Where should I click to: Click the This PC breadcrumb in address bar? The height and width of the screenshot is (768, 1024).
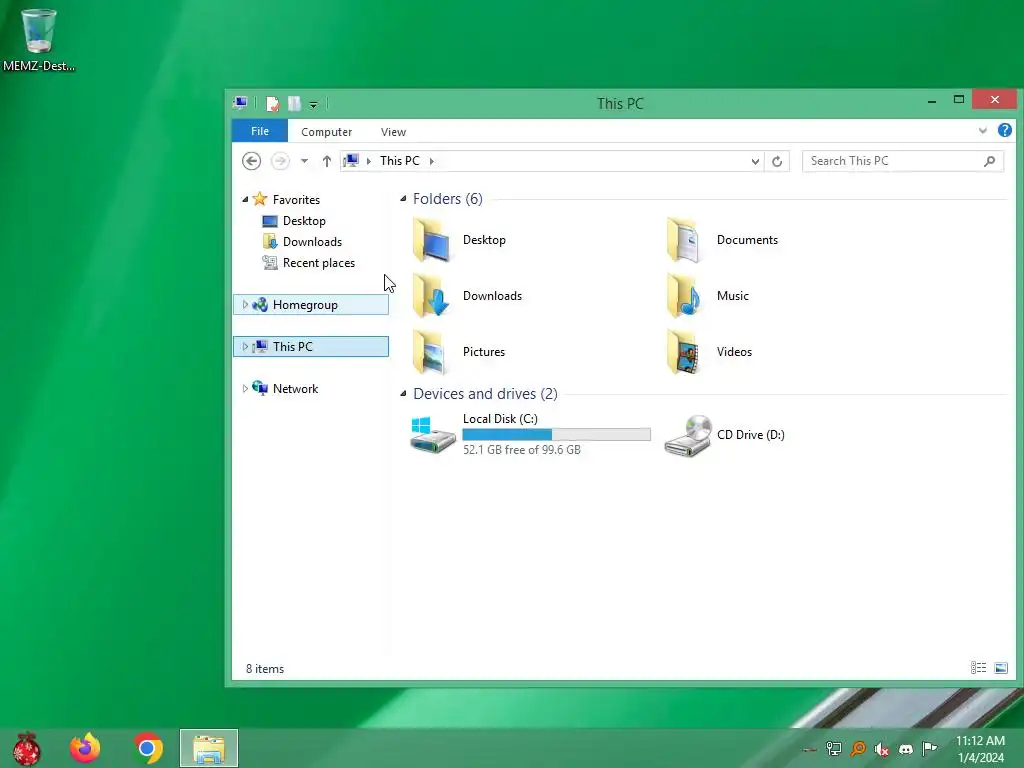pyautogui.click(x=400, y=161)
